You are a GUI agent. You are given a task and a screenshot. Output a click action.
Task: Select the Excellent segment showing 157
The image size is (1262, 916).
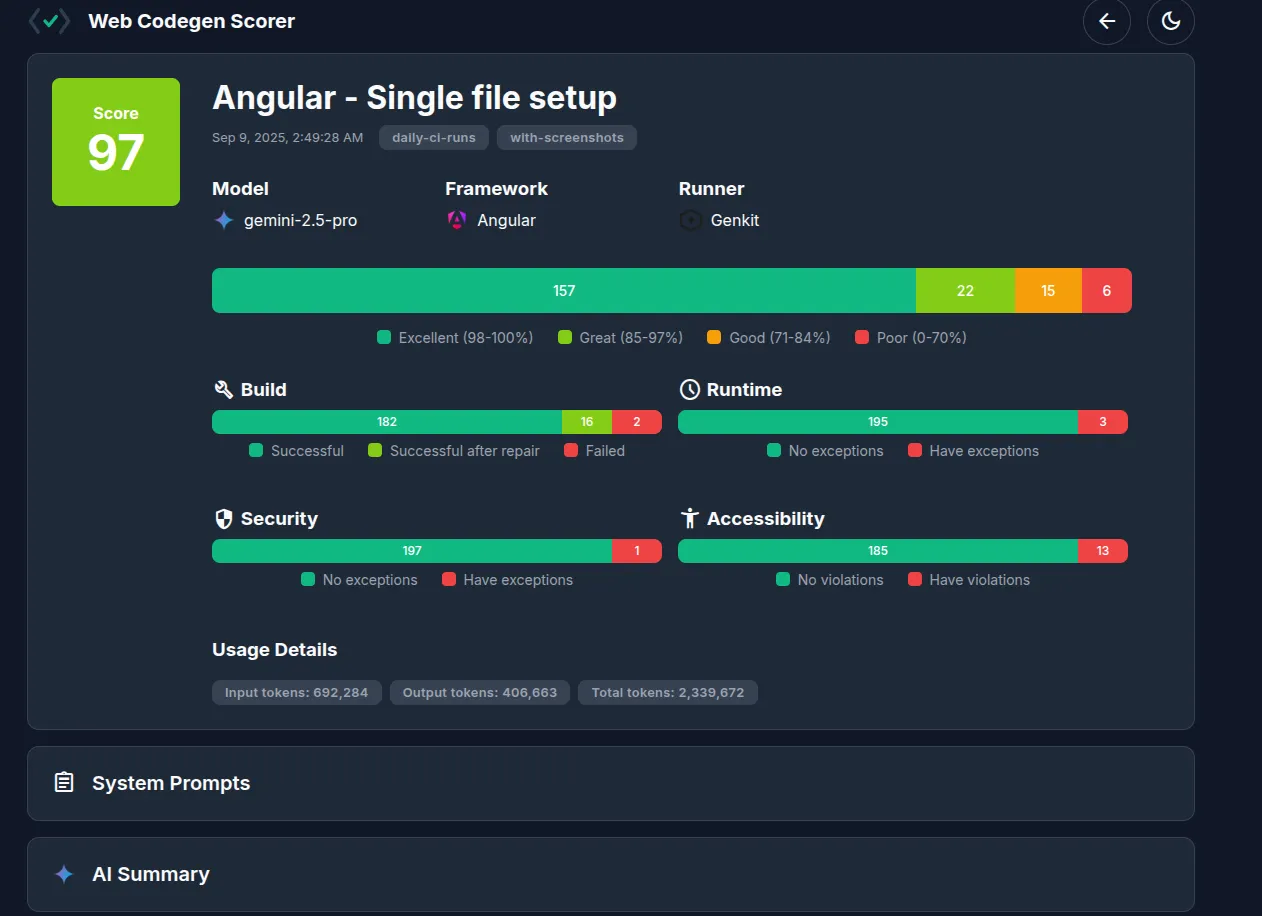pyautogui.click(x=564, y=291)
